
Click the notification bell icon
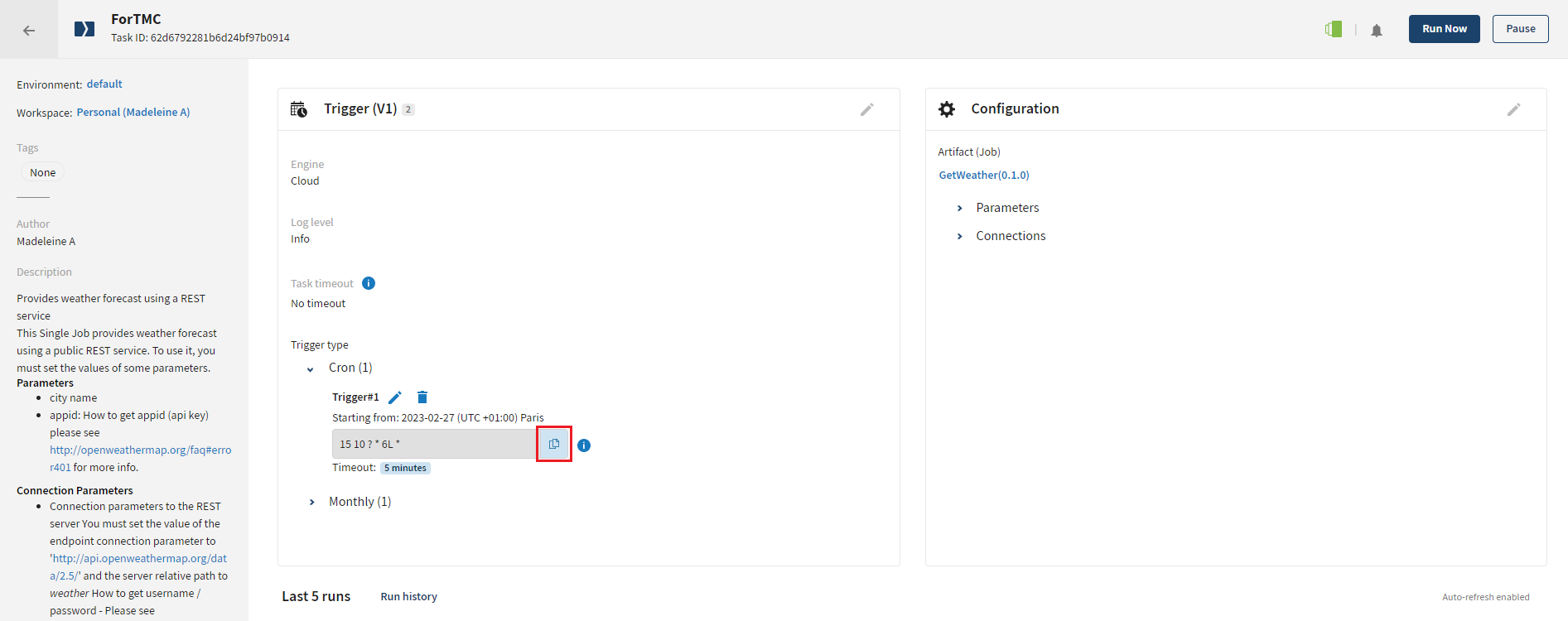[x=1376, y=31]
